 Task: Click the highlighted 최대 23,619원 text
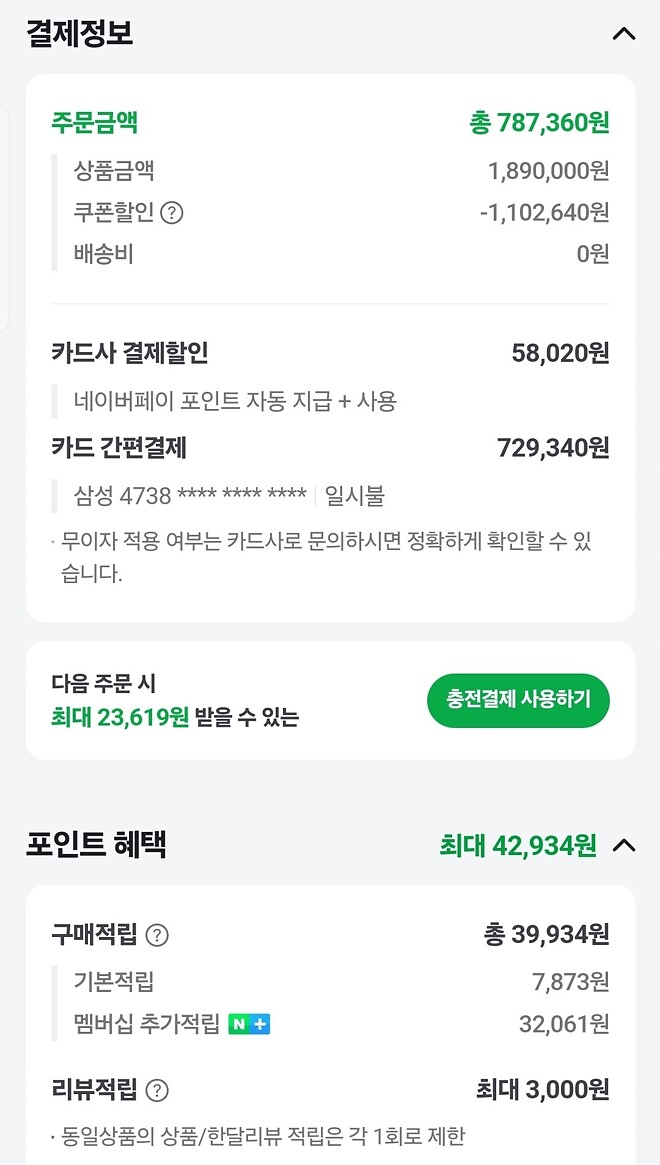(x=108, y=718)
